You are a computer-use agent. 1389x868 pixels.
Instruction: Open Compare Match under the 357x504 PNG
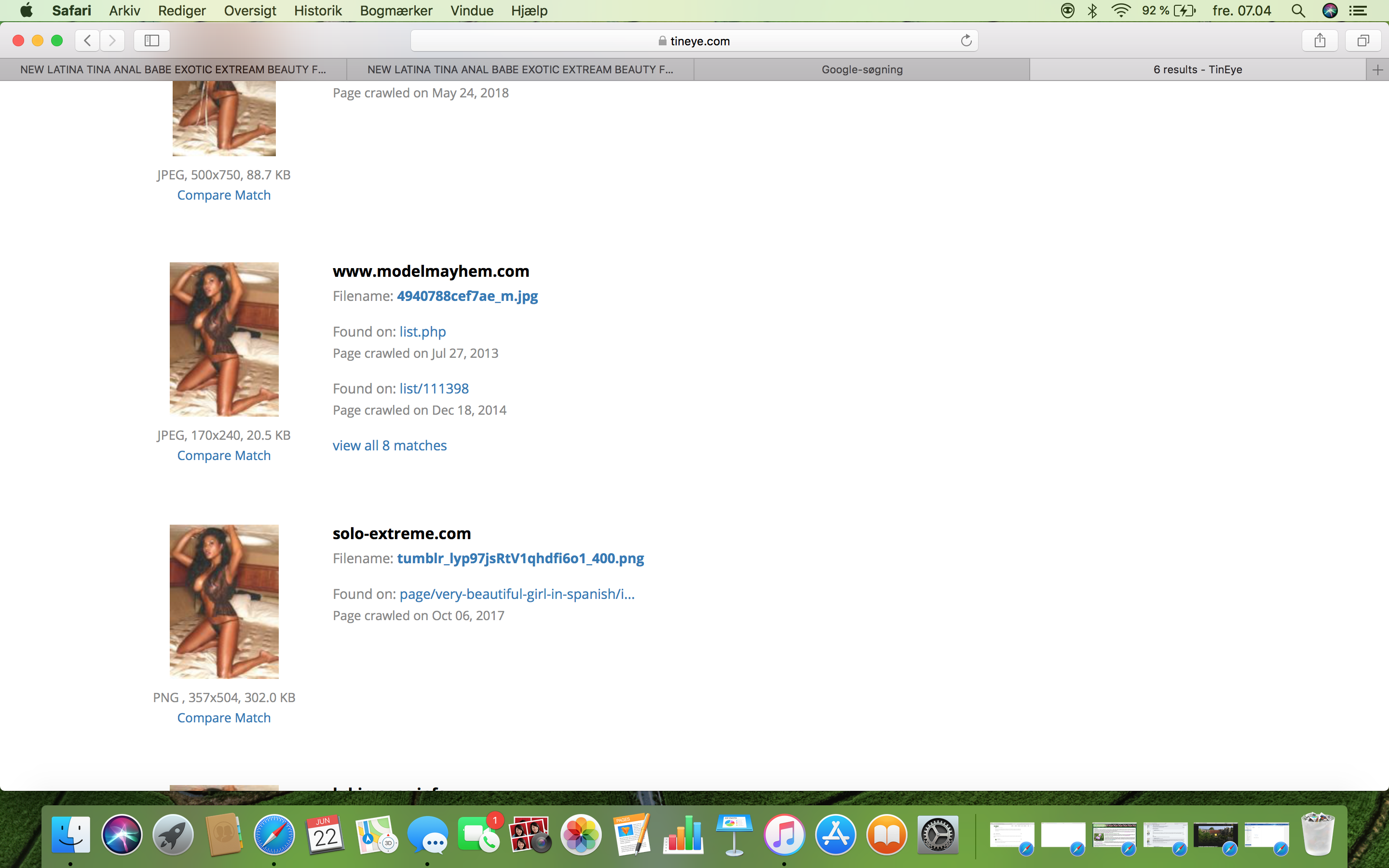pos(224,718)
